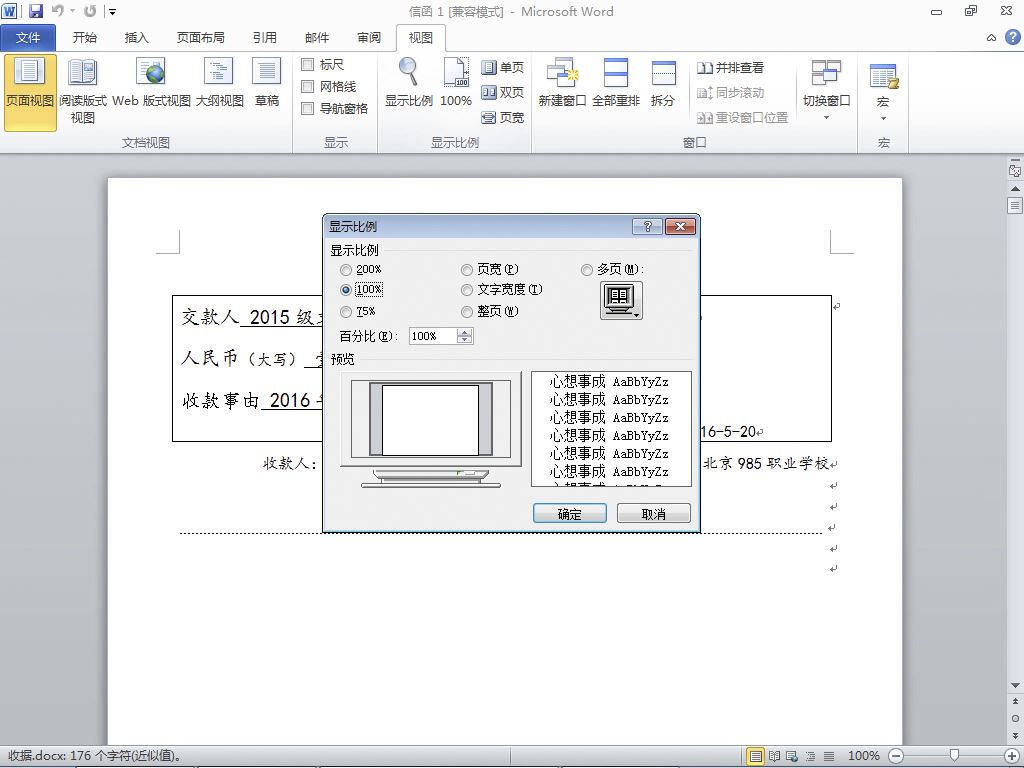The image size is (1024, 768).
Task: Minimize the ribbon with the caret button
Action: pos(991,38)
